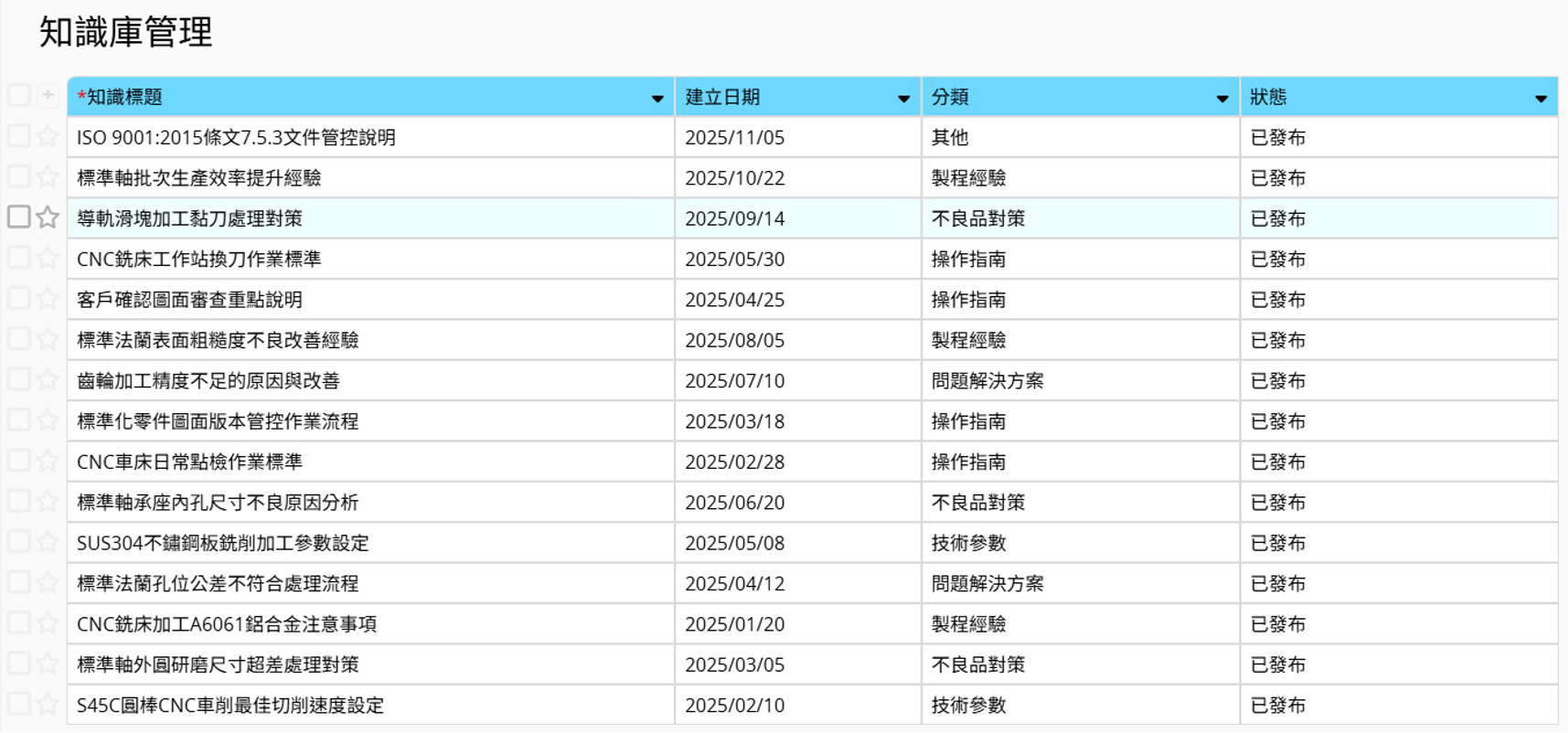Image resolution: width=1568 pixels, height=733 pixels.
Task: Select the date cell 2025/06/20
Action: (x=798, y=503)
